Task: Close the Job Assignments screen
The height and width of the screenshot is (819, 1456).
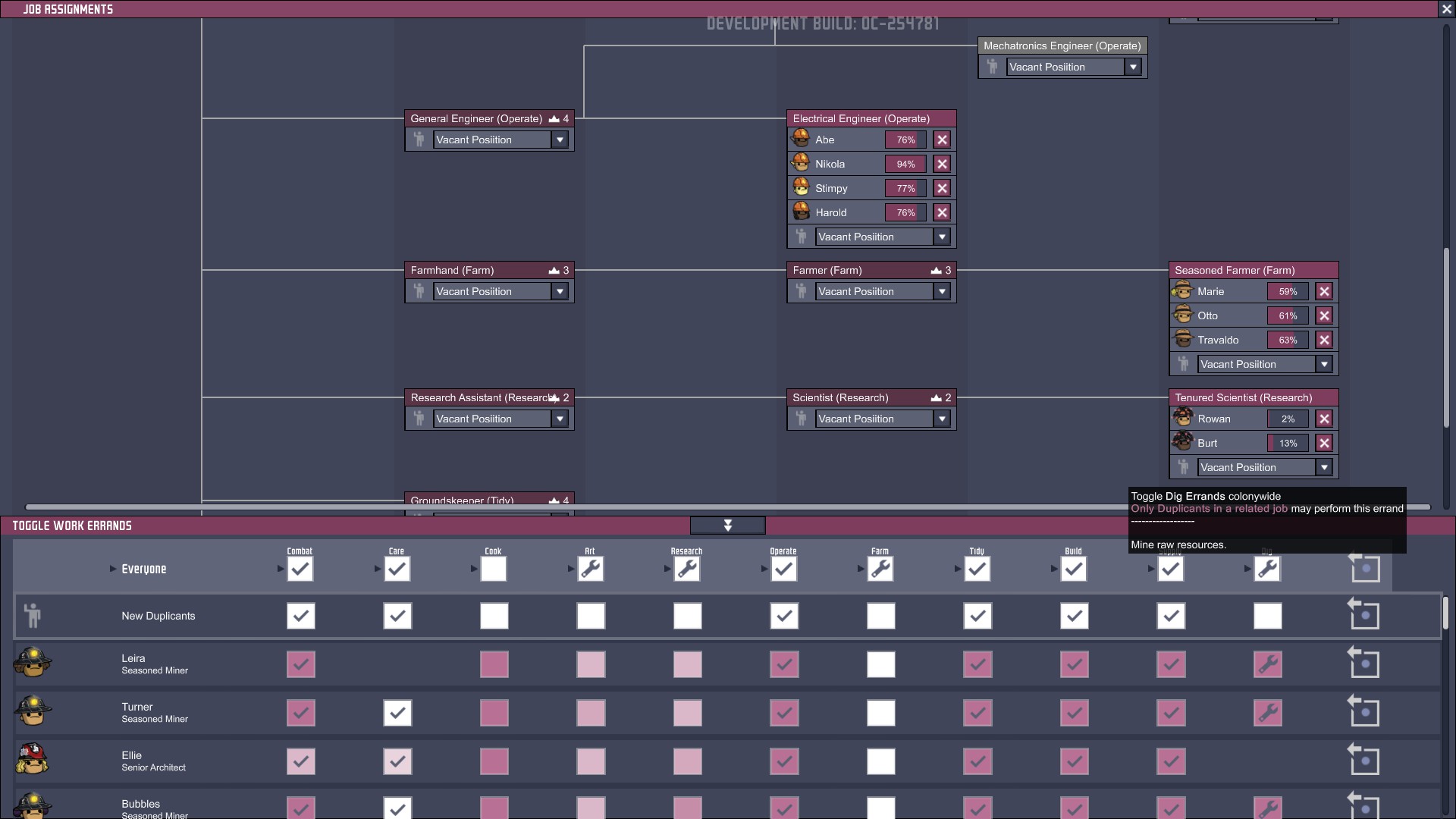Action: pos(1446,9)
